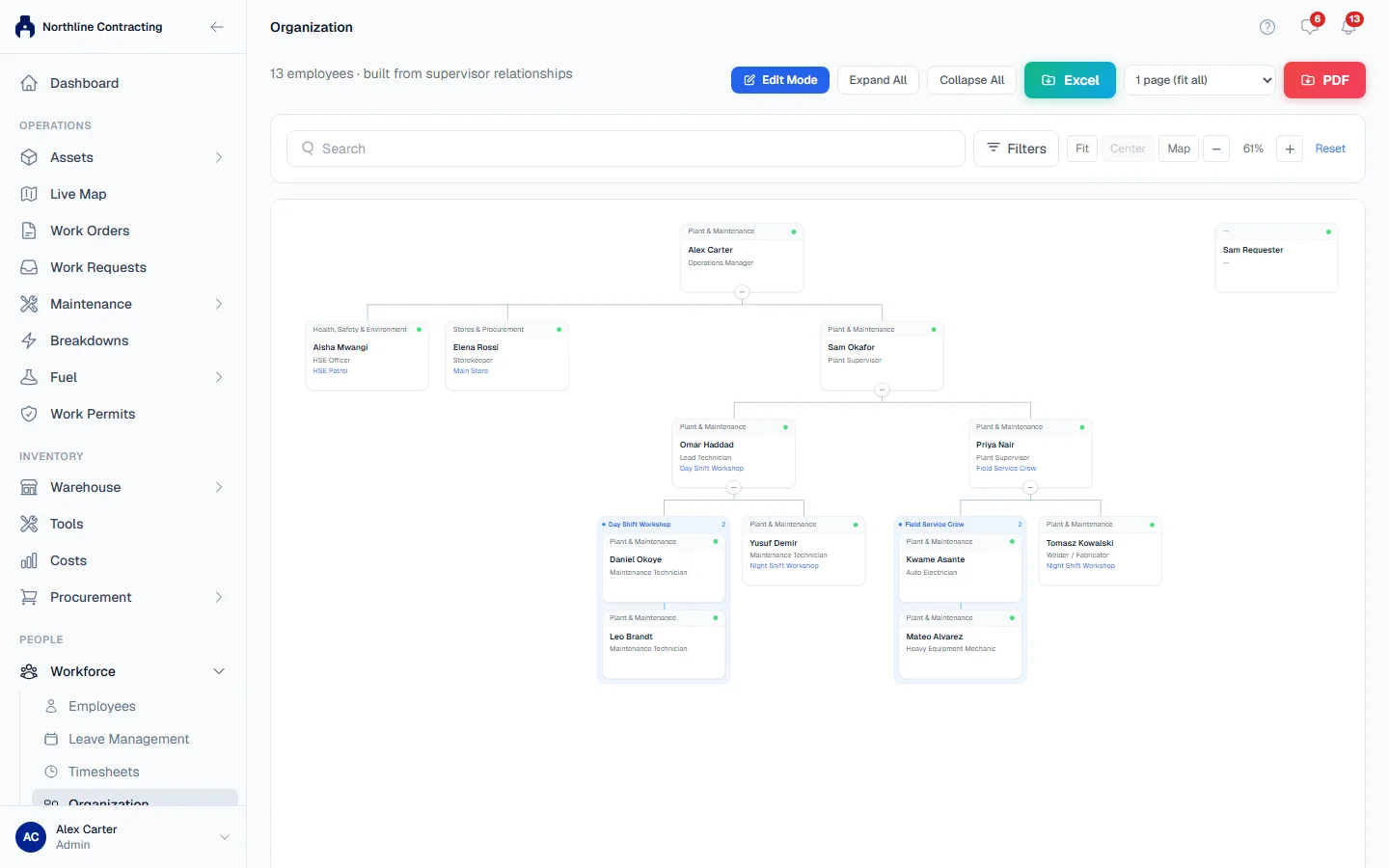Viewport: 1389px width, 868px height.
Task: Open the chat messages icon with 6 badge
Action: [x=1309, y=27]
